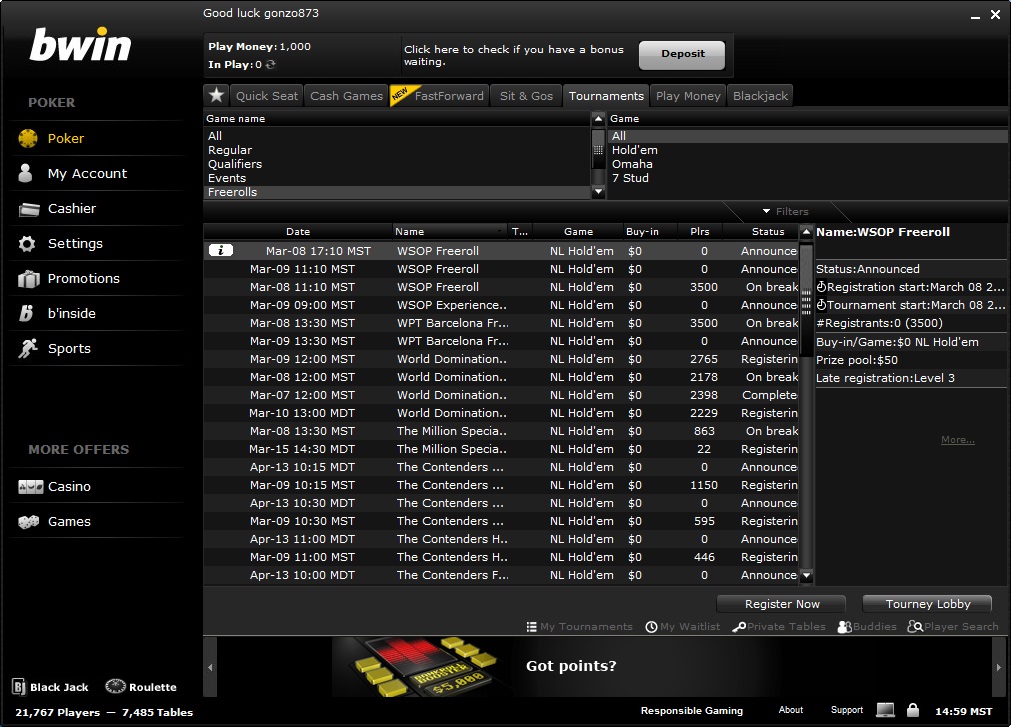Image resolution: width=1011 pixels, height=727 pixels.
Task: Sort tournaments by Name column
Action: point(449,231)
